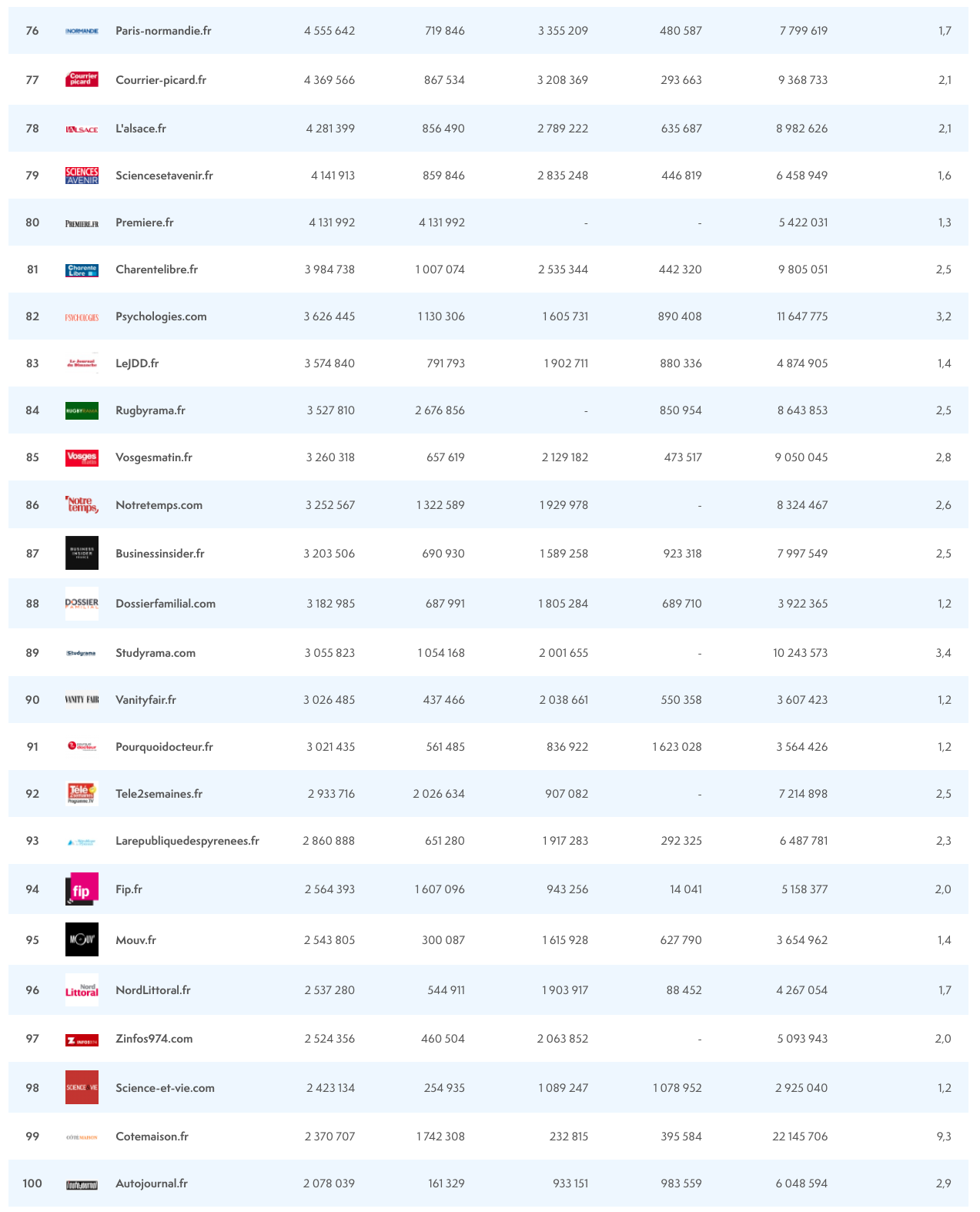The image size is (980, 1212).
Task: Click the Notre Temps logo icon
Action: (x=82, y=505)
